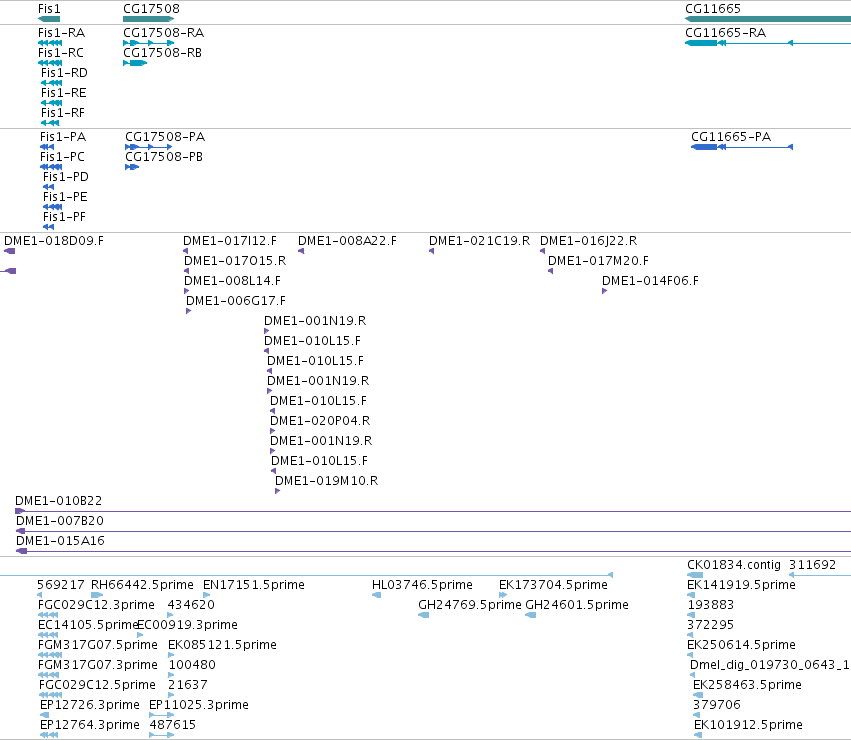Select the Fis1-RC transcript
Image resolution: width=851 pixels, height=740 pixels.
[x=61, y=53]
